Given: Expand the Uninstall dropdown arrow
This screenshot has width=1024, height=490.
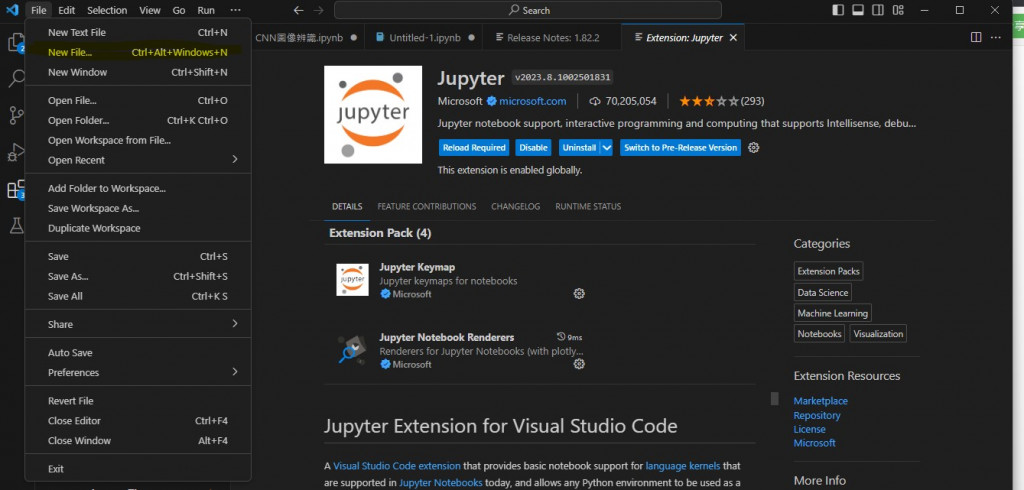Looking at the screenshot, I should click(x=607, y=148).
